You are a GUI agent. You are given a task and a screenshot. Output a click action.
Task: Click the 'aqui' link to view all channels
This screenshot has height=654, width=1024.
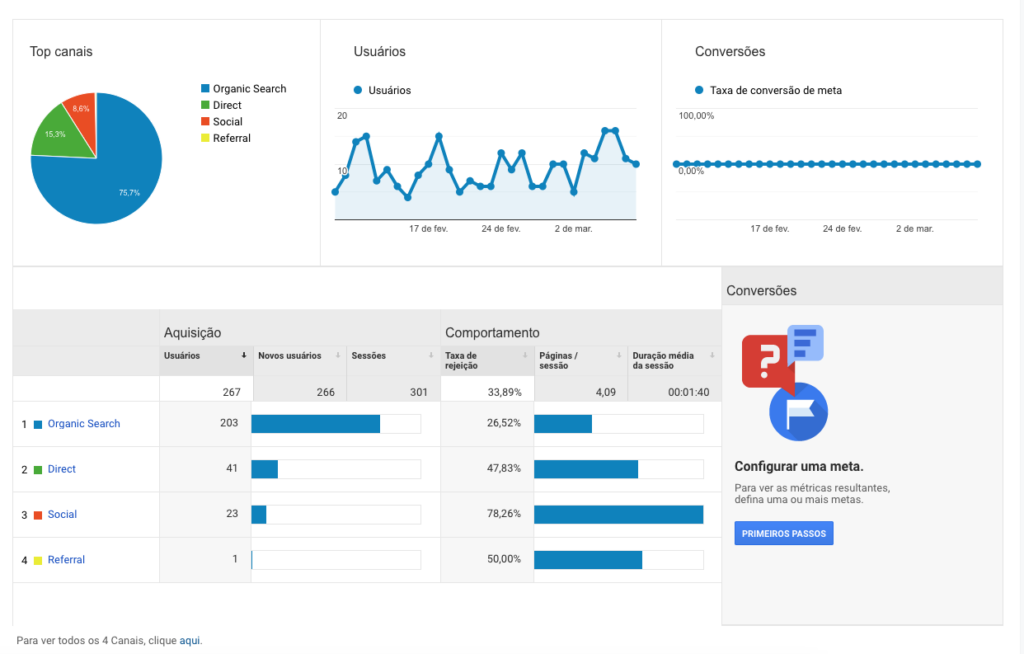[x=189, y=640]
